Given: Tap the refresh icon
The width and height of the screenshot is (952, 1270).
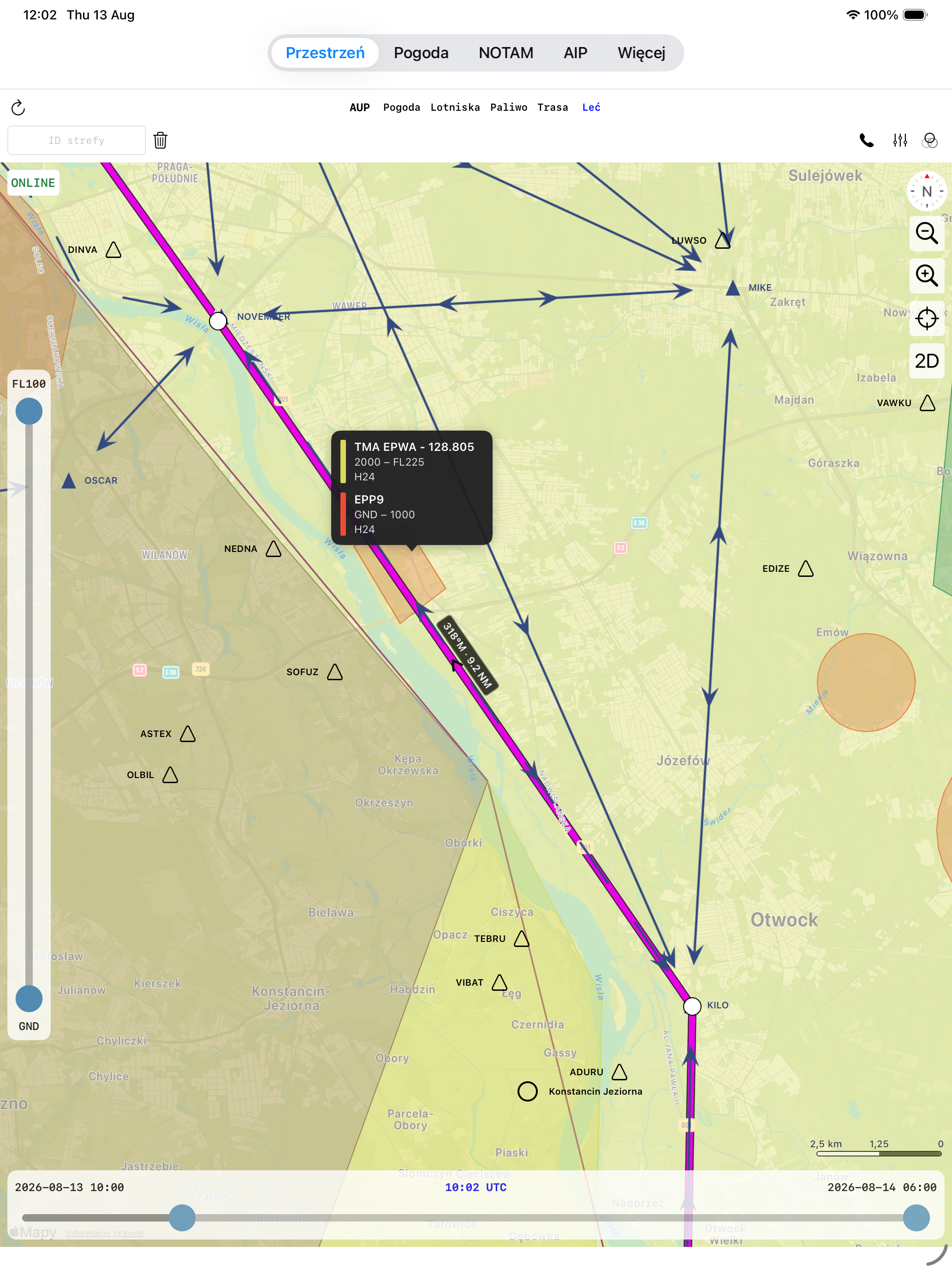Looking at the screenshot, I should (x=18, y=108).
